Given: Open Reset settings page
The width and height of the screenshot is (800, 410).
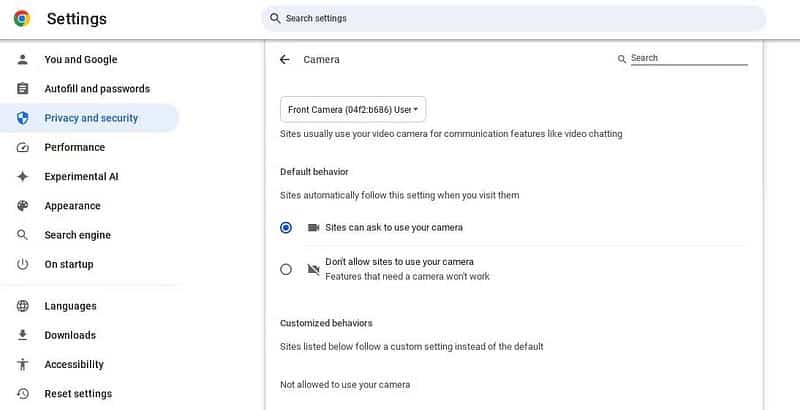Looking at the screenshot, I should [x=78, y=394].
